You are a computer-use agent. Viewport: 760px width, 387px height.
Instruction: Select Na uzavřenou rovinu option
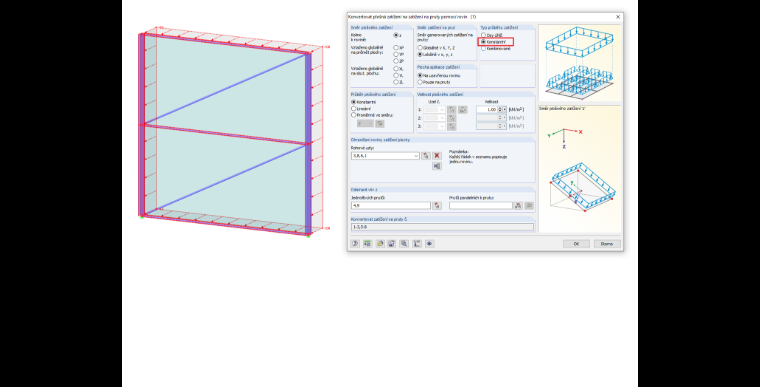pos(420,76)
